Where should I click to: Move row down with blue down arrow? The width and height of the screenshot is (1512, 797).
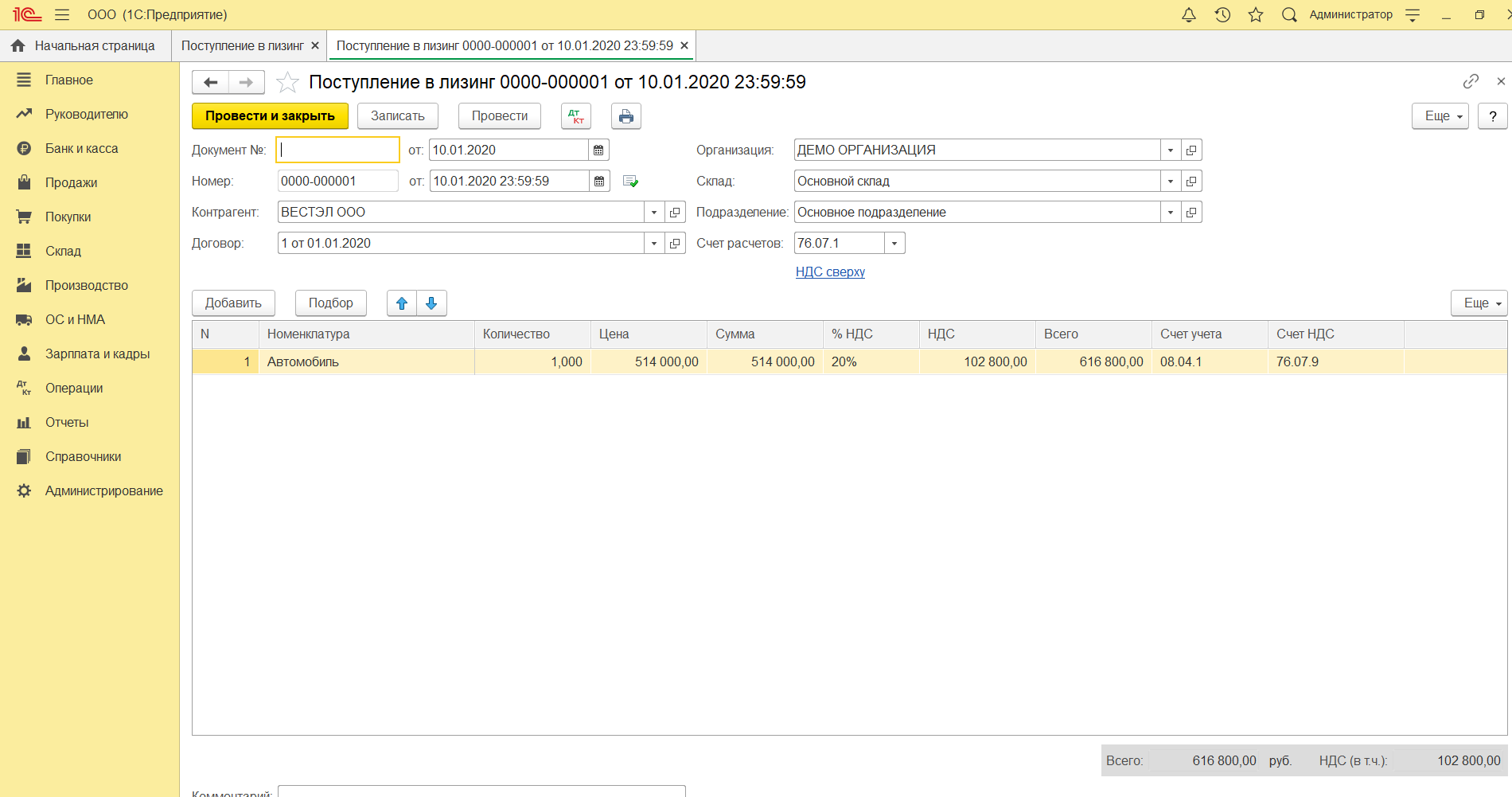tap(431, 303)
